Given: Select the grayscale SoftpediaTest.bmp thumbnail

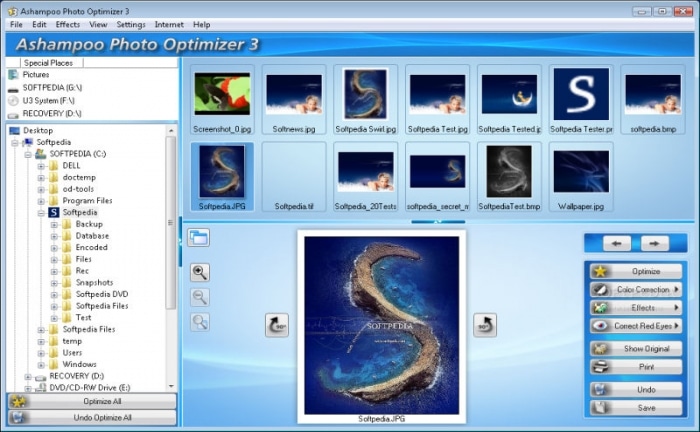Looking at the screenshot, I should pyautogui.click(x=509, y=177).
